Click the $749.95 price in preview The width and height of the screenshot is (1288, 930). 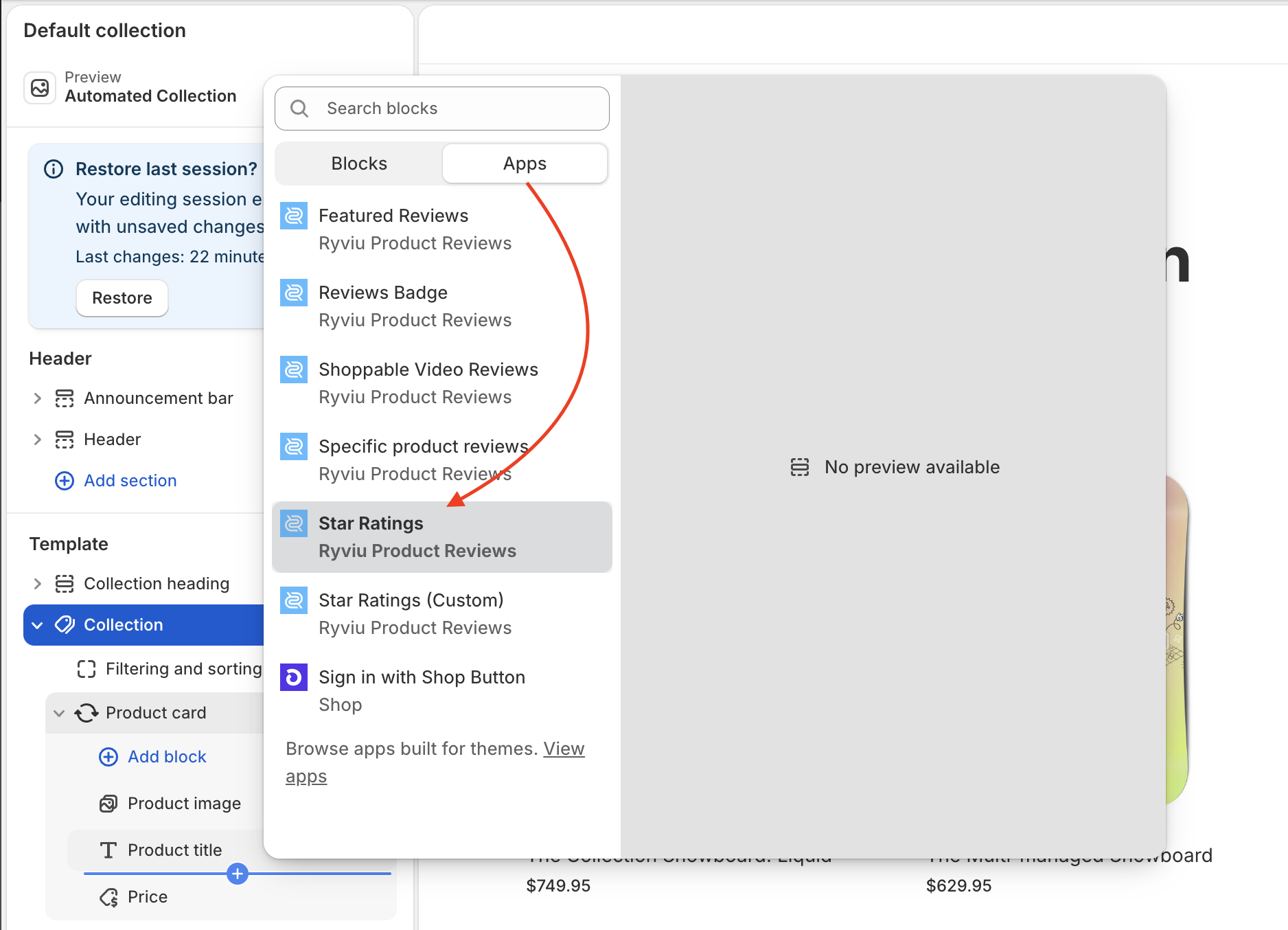tap(558, 886)
